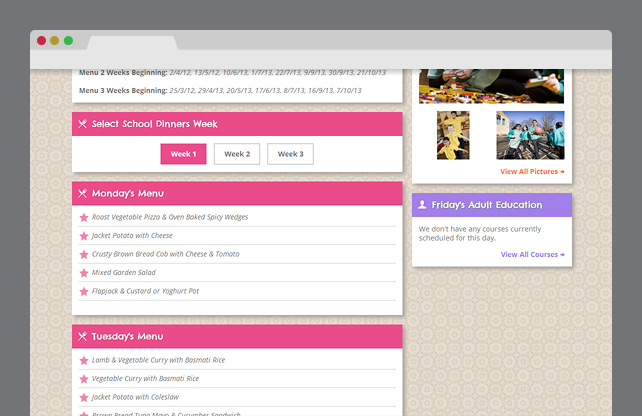
Task: Click Crusty Brown Bread Cob menu item
Action: point(165,254)
